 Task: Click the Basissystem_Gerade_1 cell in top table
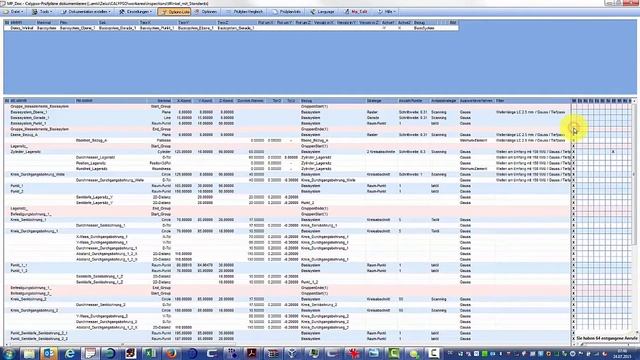coord(118,28)
